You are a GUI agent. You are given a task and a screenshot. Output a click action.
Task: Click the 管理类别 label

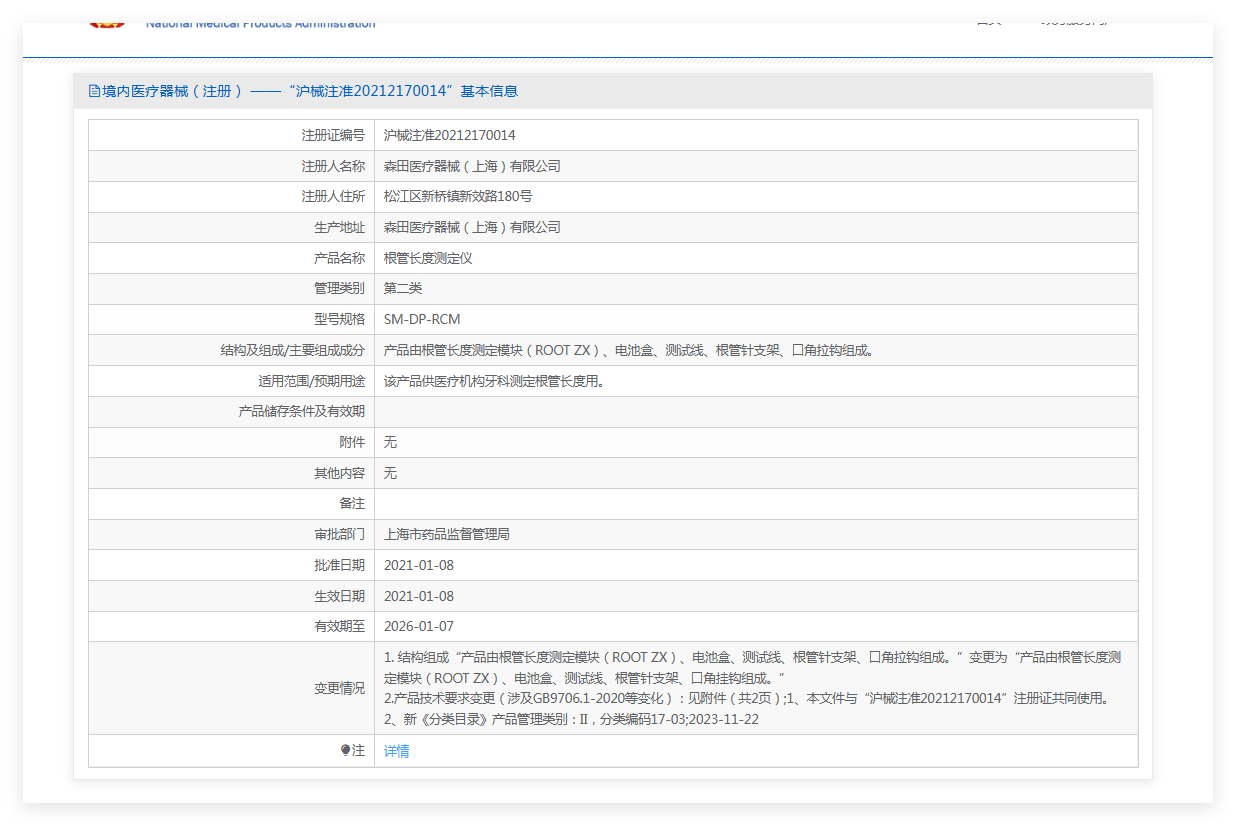pos(339,288)
